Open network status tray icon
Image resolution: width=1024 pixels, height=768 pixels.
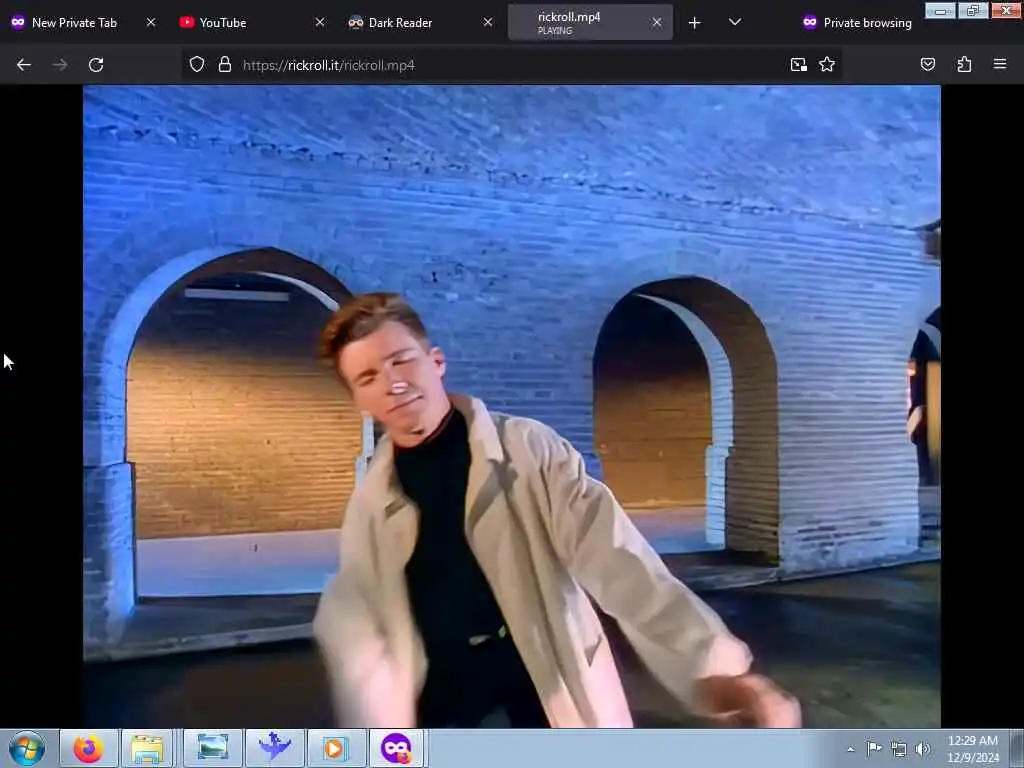pyautogui.click(x=899, y=749)
